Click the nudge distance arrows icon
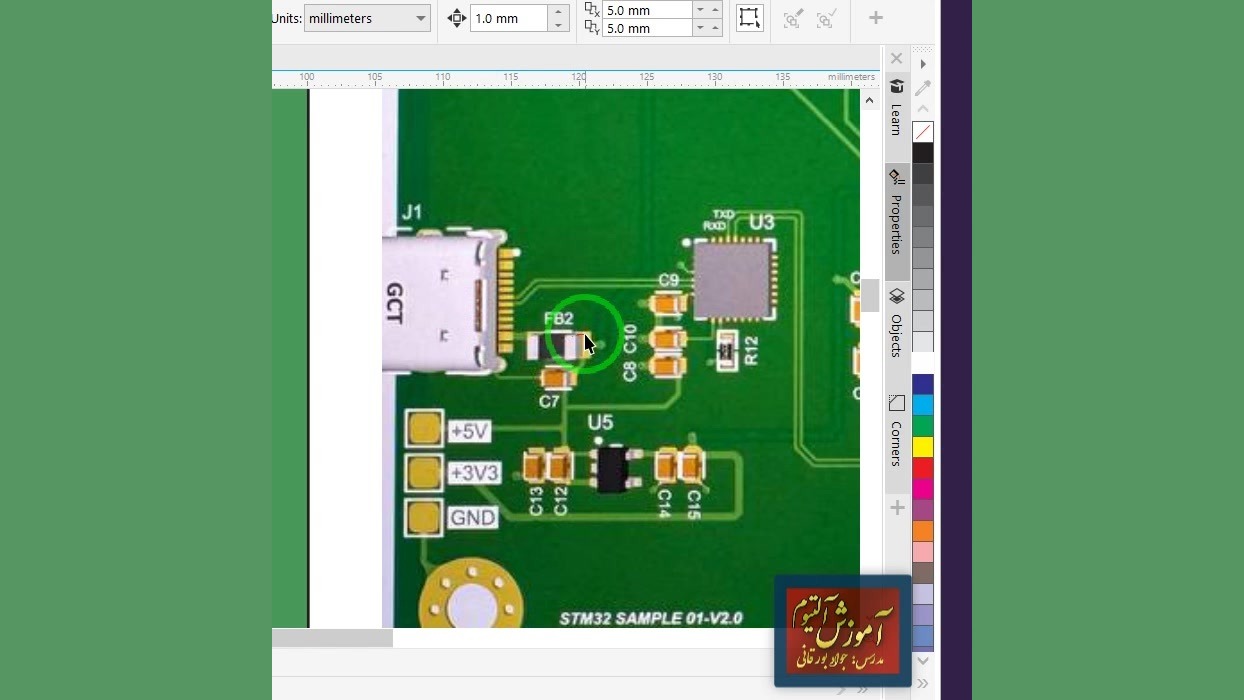The height and width of the screenshot is (700, 1244). click(456, 18)
